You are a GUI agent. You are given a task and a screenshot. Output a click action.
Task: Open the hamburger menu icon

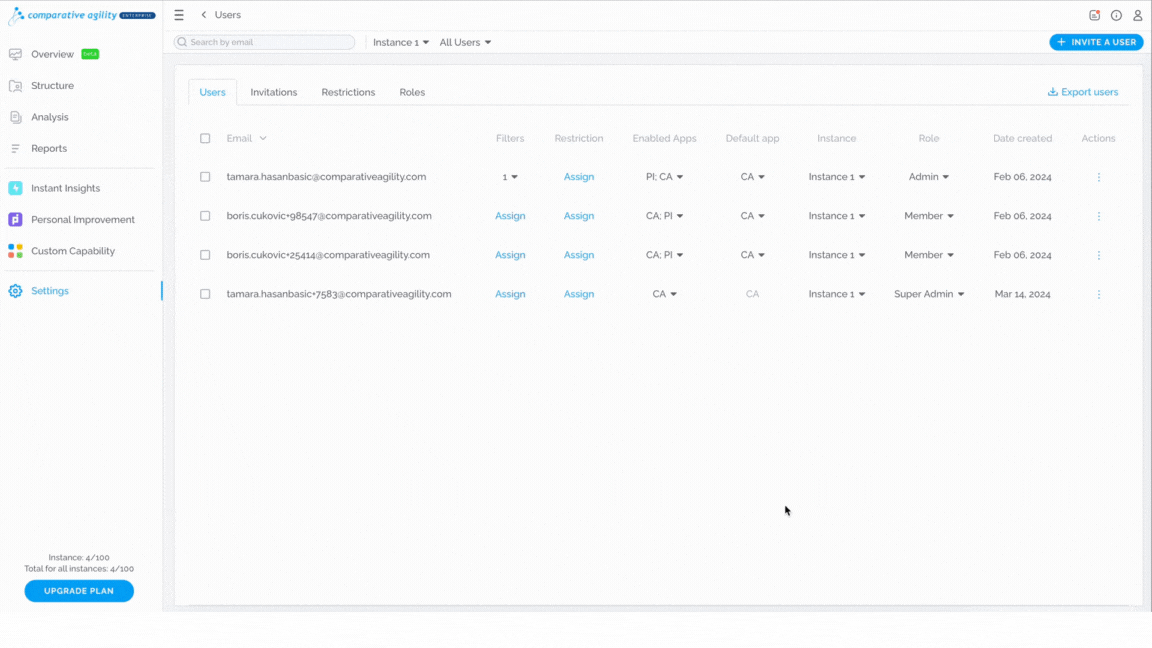(x=179, y=15)
